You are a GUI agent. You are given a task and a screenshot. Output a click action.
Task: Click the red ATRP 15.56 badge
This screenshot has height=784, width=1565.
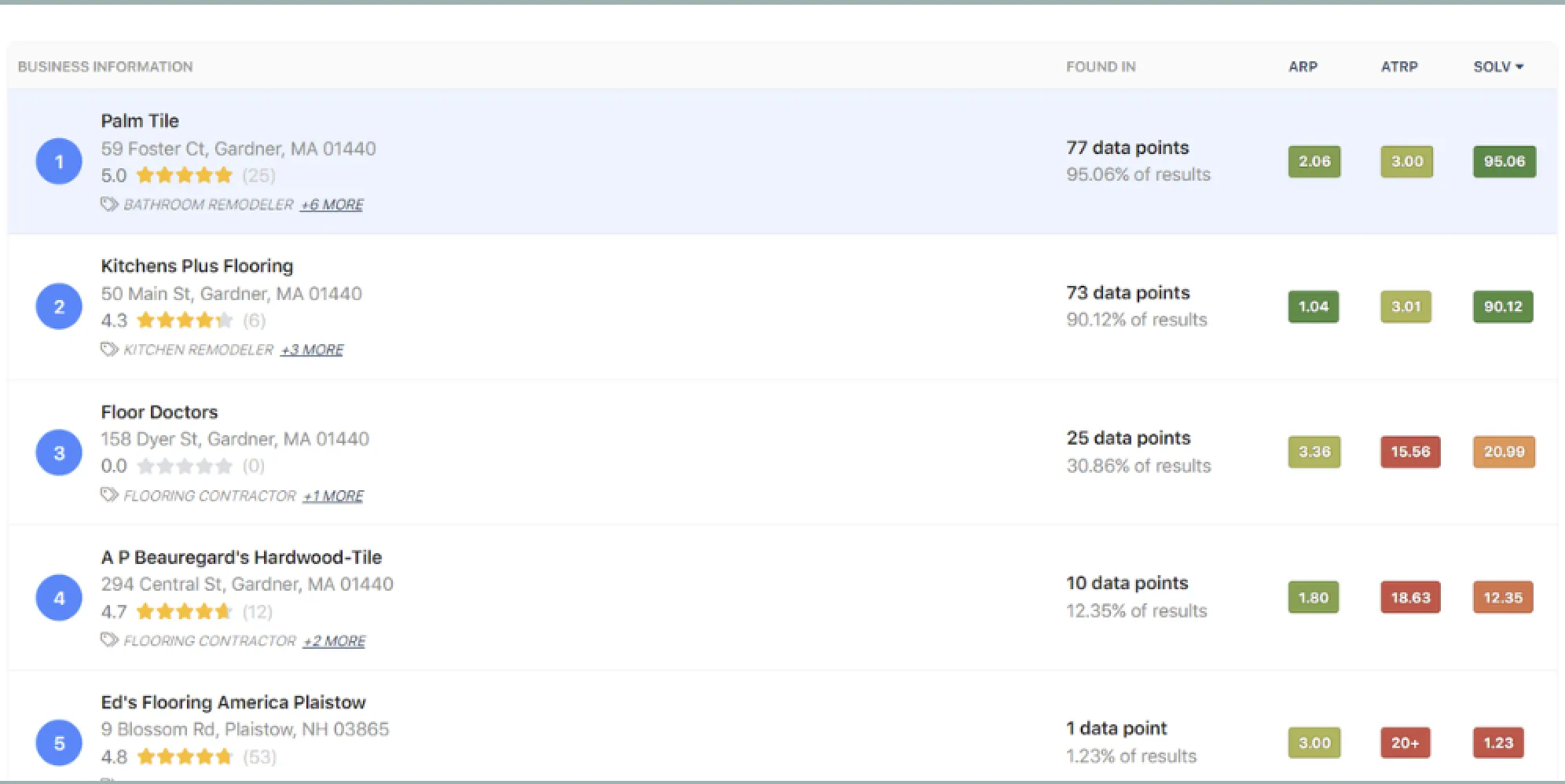(x=1411, y=452)
